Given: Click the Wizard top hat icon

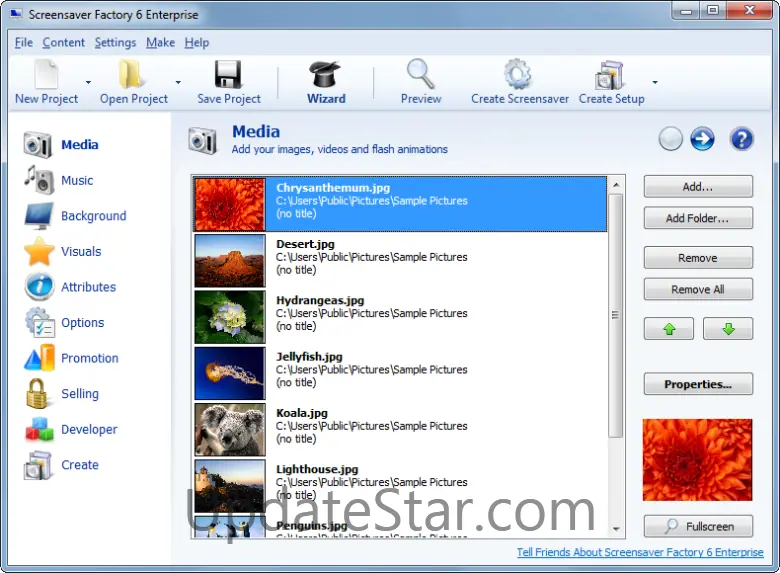Looking at the screenshot, I should click(x=325, y=76).
